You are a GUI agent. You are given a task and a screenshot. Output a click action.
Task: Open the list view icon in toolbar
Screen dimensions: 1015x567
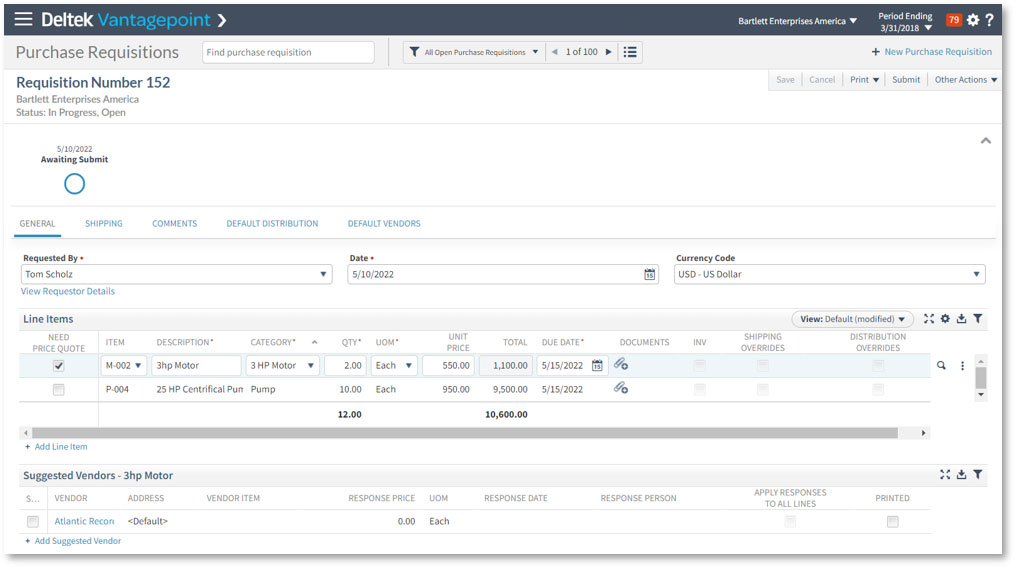click(630, 52)
